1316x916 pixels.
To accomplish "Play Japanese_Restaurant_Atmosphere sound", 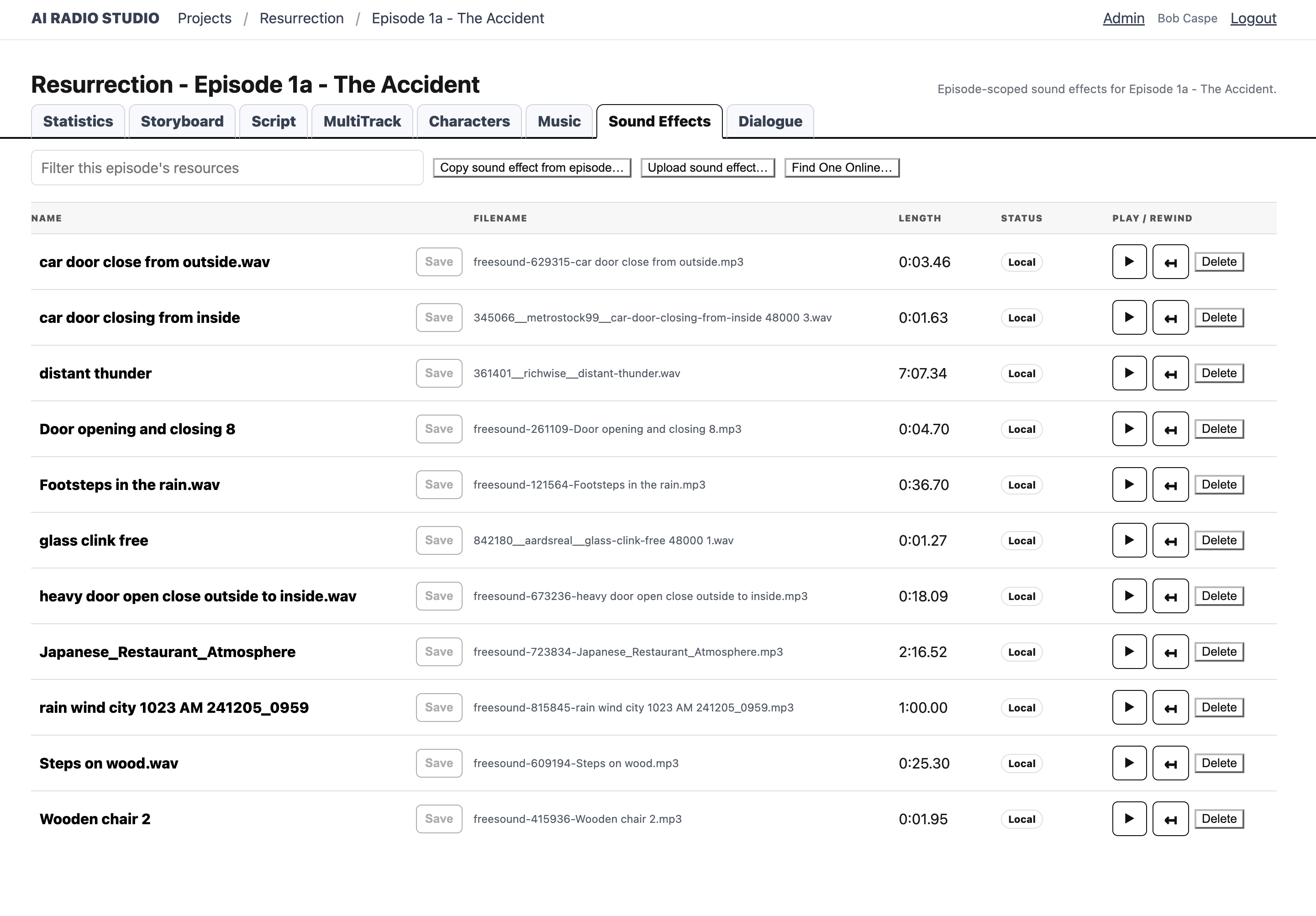I will click(x=1129, y=651).
